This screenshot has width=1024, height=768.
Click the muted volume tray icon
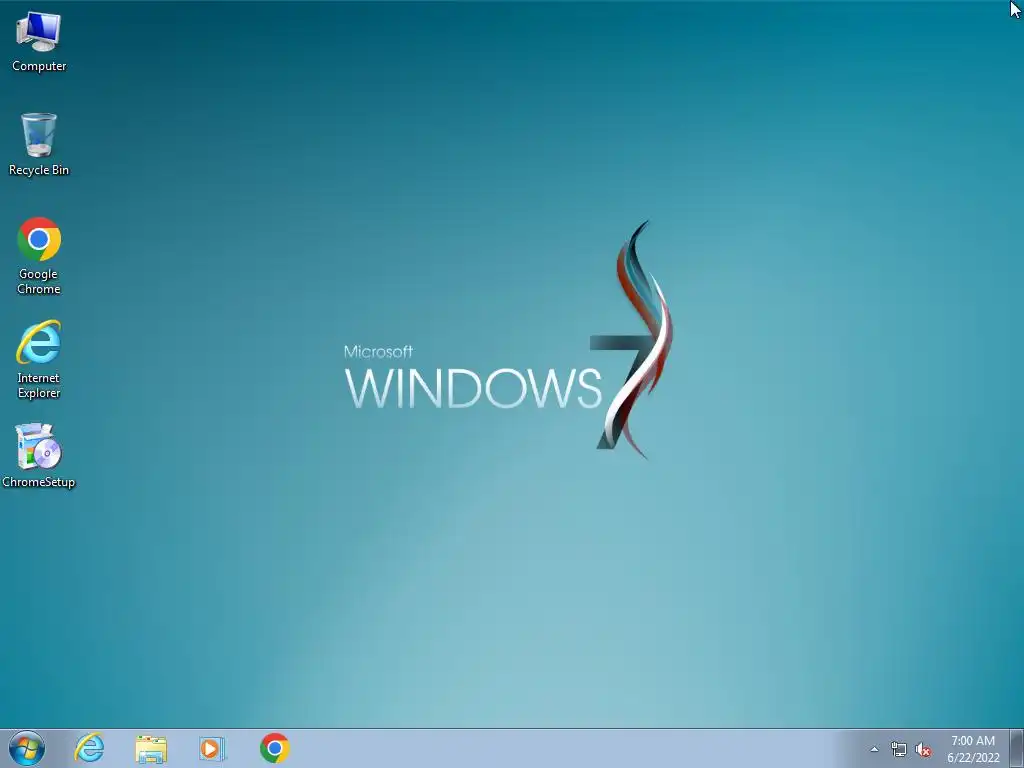click(923, 750)
